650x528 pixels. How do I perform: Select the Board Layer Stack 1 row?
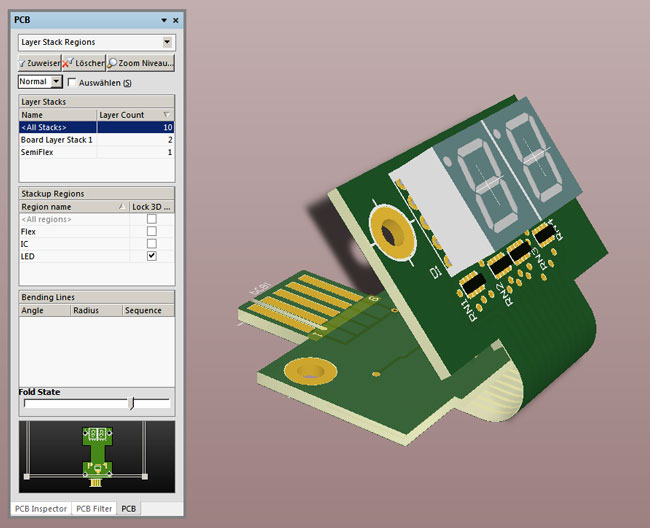click(x=57, y=140)
